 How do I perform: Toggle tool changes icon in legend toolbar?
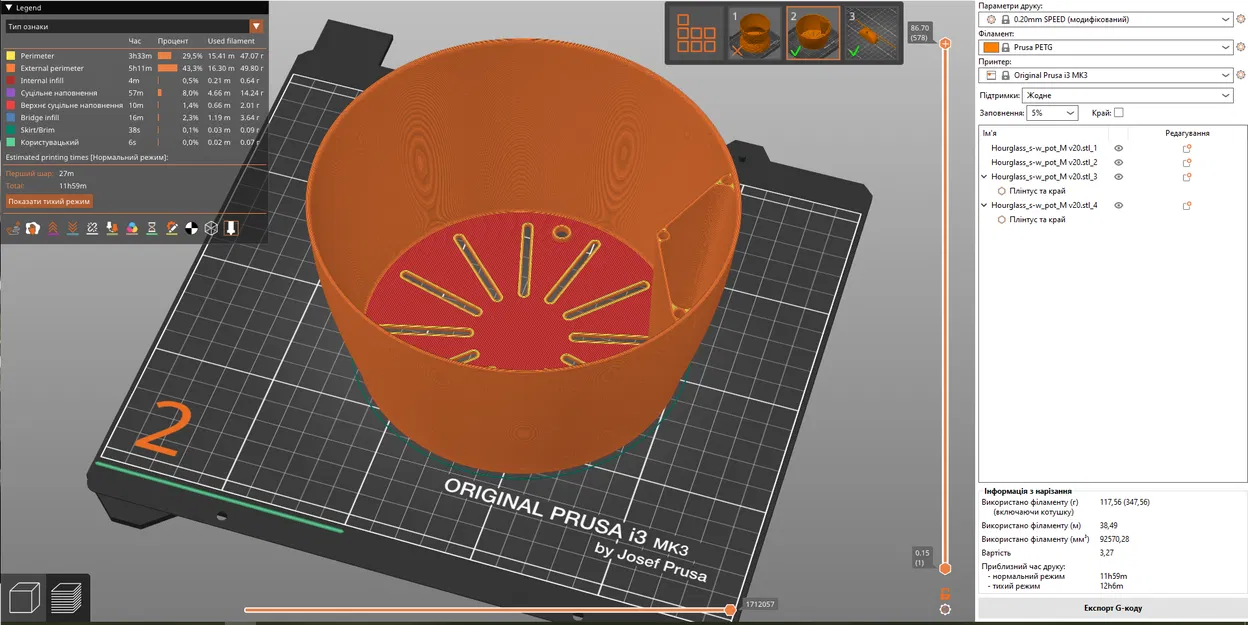(x=112, y=228)
